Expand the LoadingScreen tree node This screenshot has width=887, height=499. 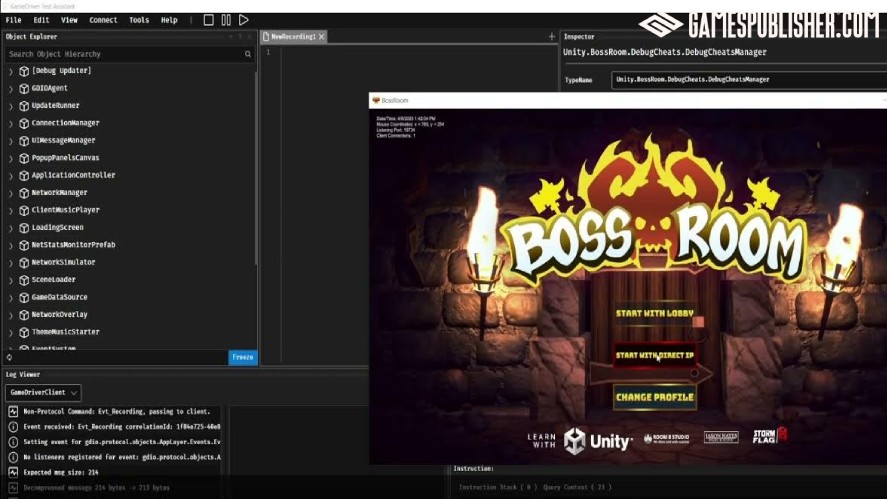coord(11,229)
